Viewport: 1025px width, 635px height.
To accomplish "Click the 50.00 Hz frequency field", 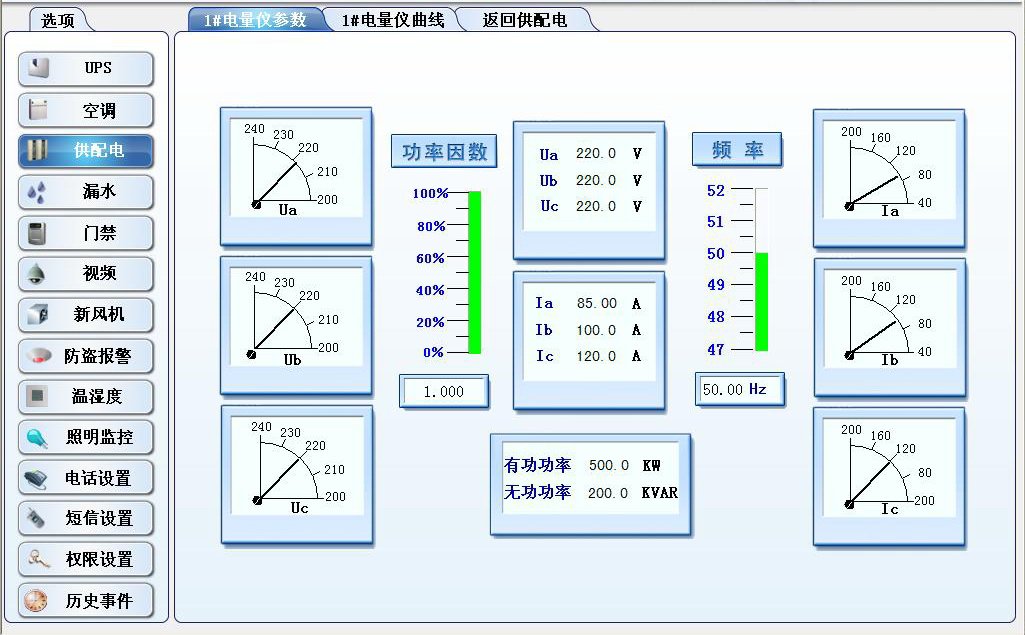I will coord(739,390).
